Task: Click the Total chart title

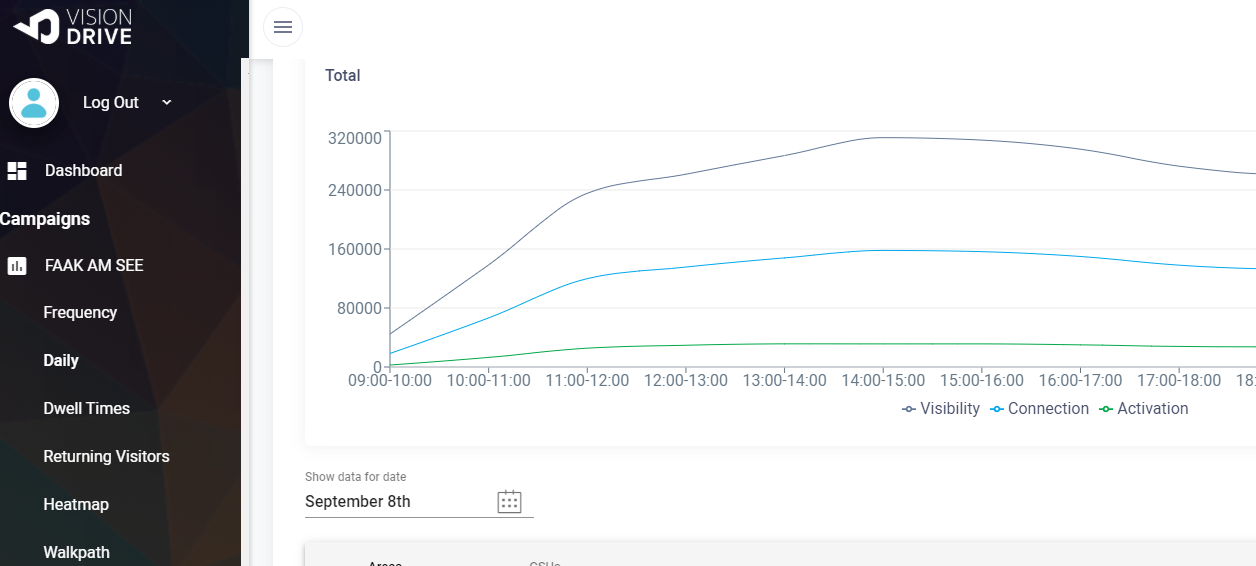Action: pyautogui.click(x=343, y=76)
